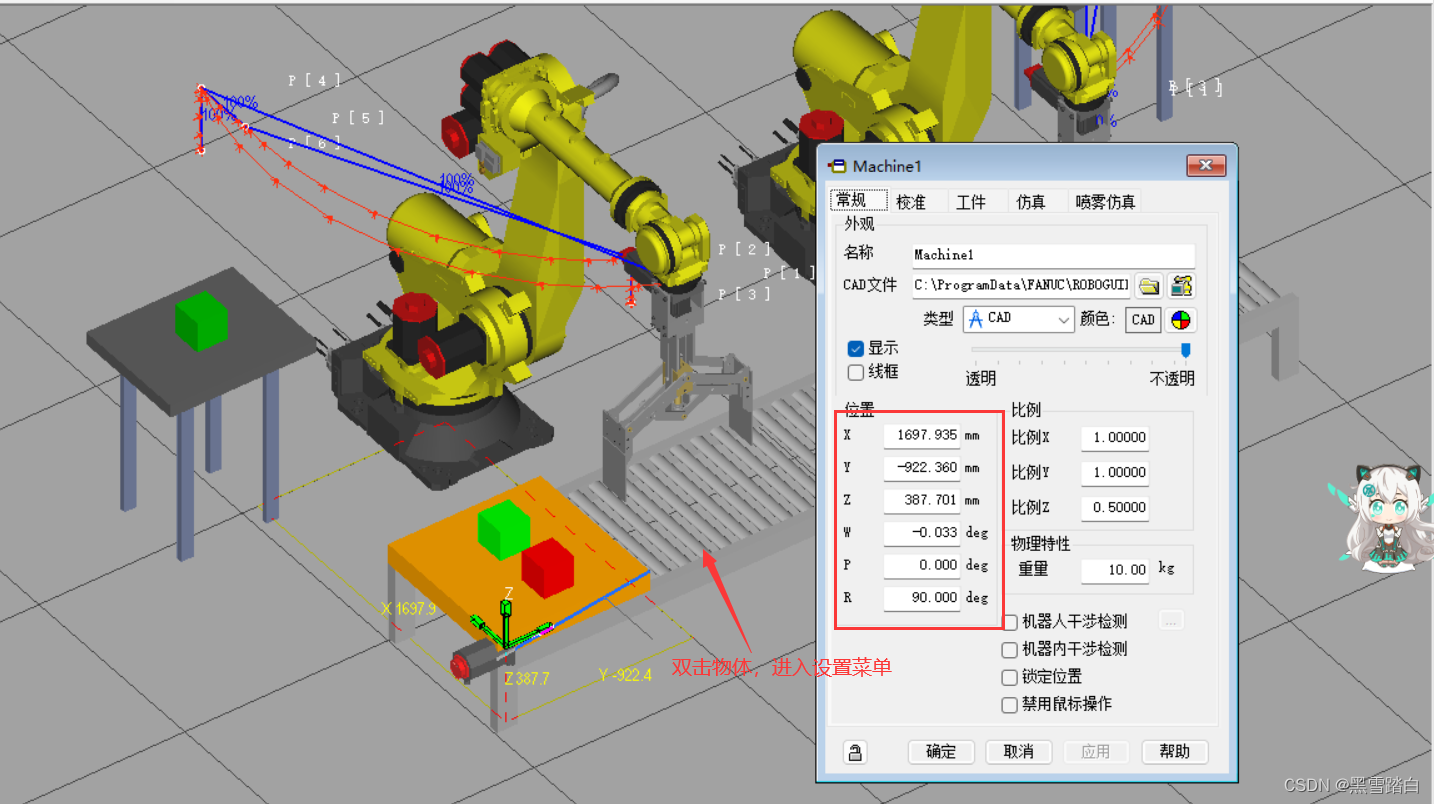Open help via the 帮助 button
This screenshot has width=1434, height=804.
click(x=1174, y=751)
